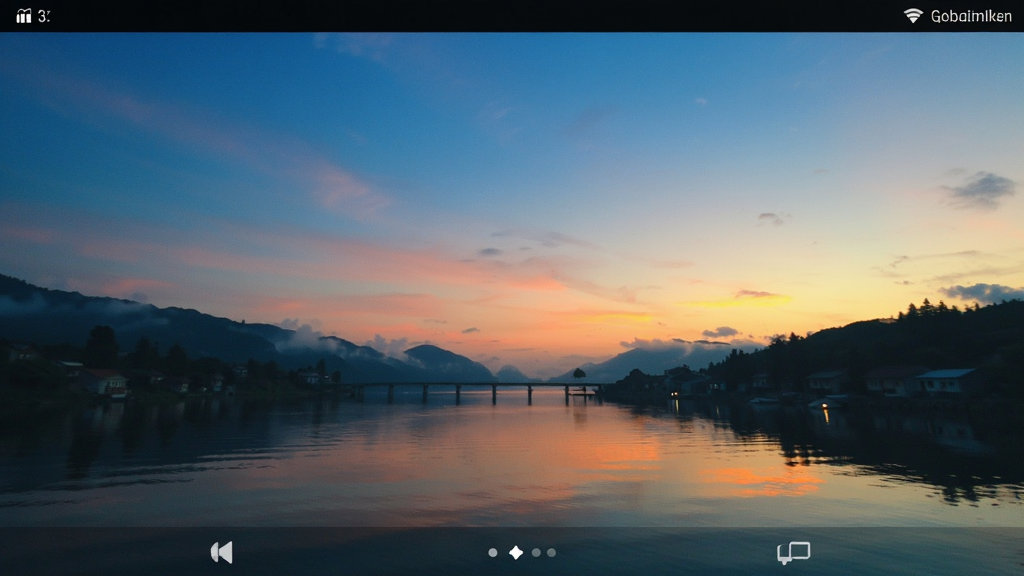Open the screen cast icon in bottom bar

click(x=793, y=552)
